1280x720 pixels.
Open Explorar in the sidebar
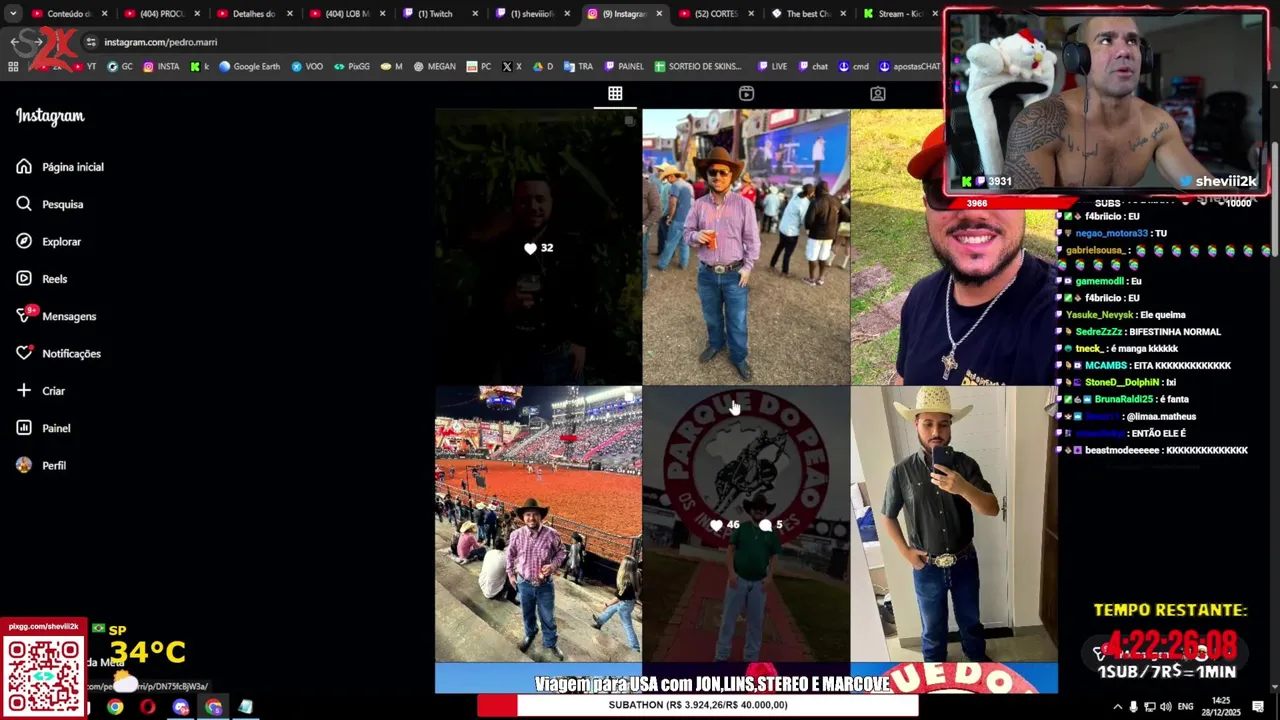click(x=49, y=241)
